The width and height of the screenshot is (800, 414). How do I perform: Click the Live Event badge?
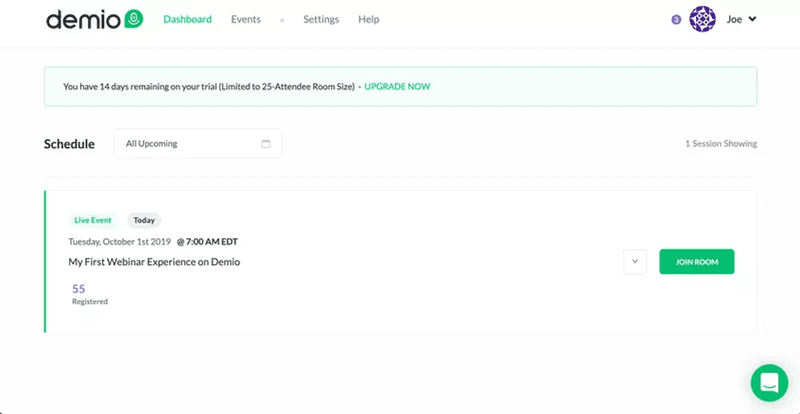point(93,220)
